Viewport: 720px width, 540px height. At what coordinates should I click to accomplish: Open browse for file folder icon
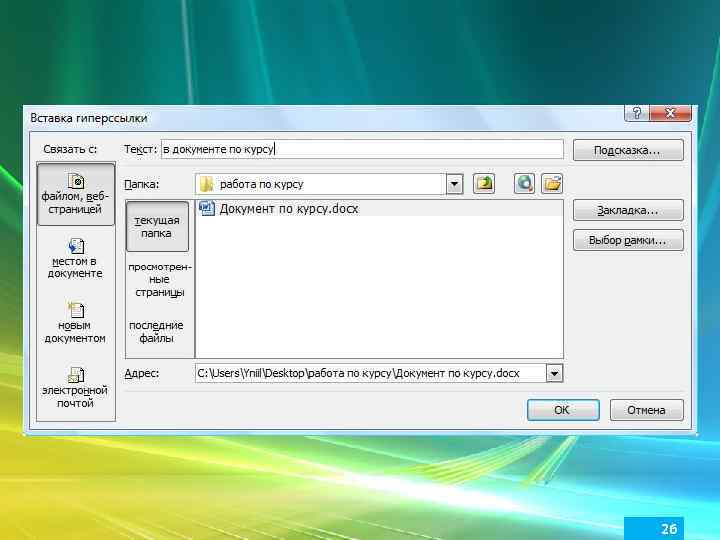click(x=552, y=184)
